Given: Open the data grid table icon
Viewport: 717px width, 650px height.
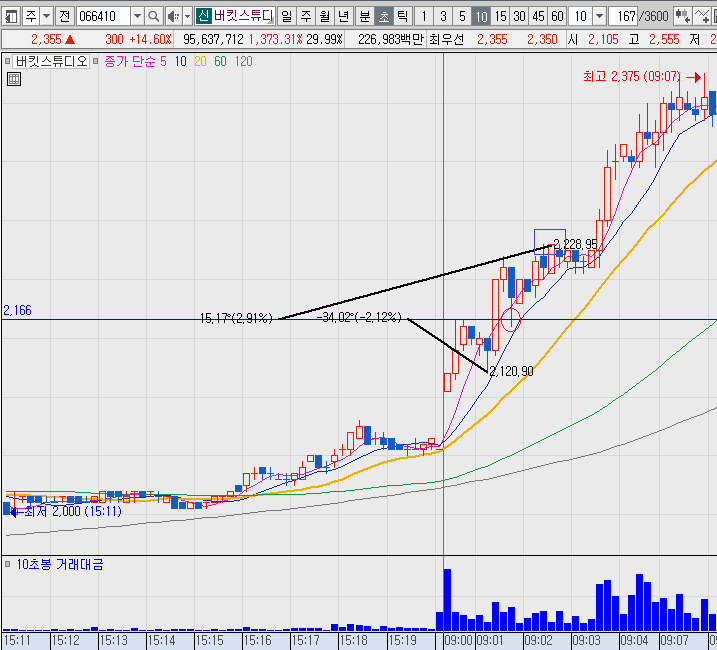Looking at the screenshot, I should [14, 79].
